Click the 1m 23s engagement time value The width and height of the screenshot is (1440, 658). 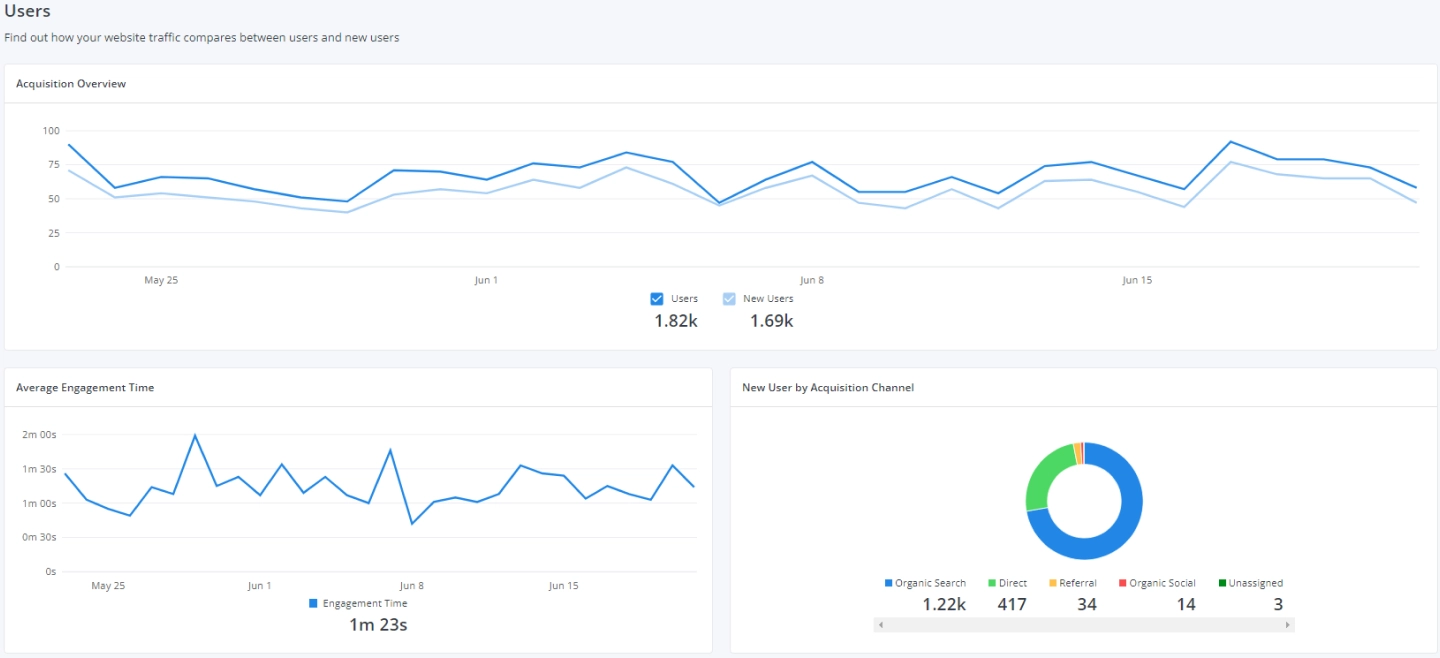point(378,625)
